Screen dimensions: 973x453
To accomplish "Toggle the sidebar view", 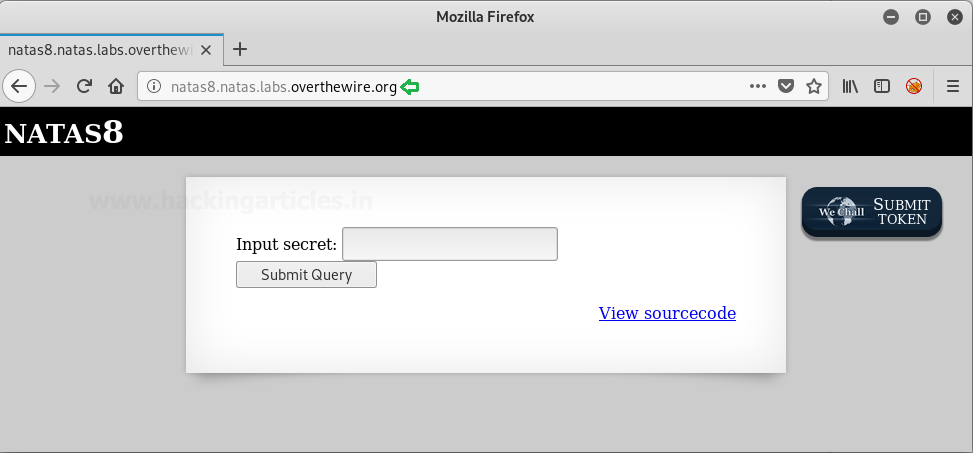I will (882, 86).
